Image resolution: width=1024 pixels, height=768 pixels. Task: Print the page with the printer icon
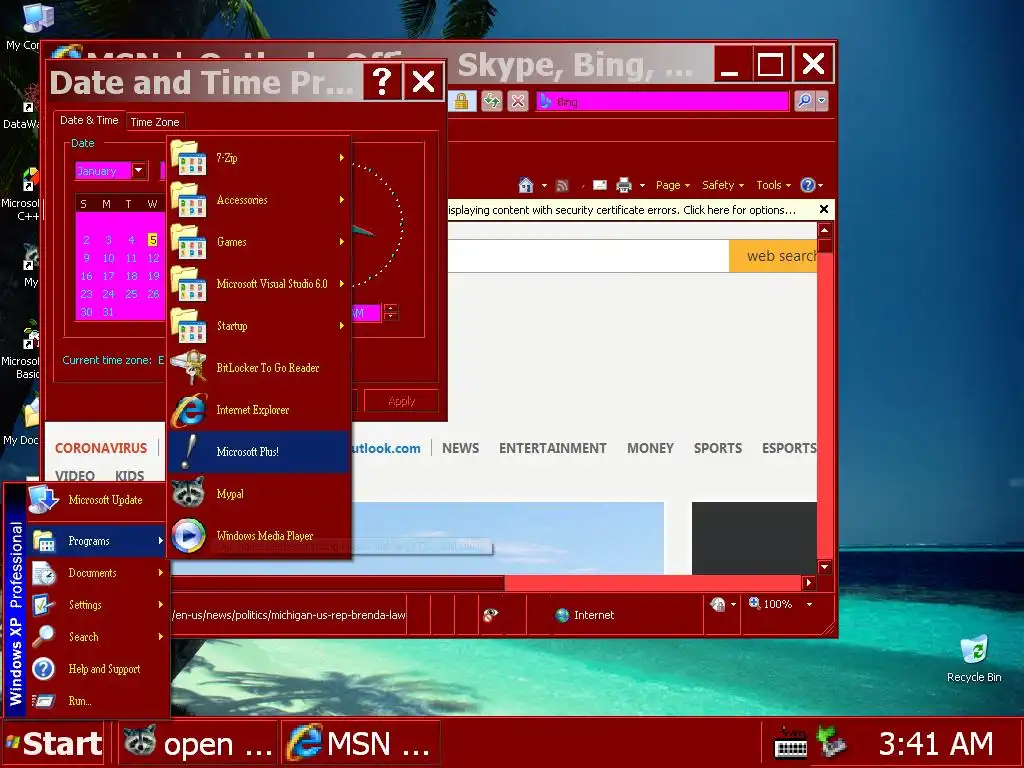point(624,185)
